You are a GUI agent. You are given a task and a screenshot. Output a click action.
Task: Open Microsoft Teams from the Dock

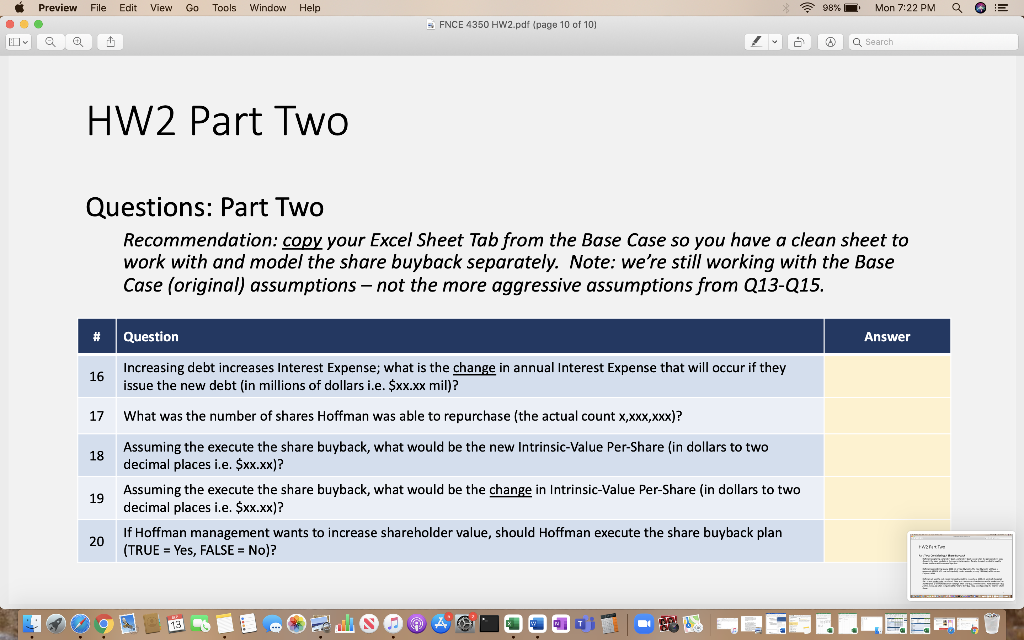584,624
